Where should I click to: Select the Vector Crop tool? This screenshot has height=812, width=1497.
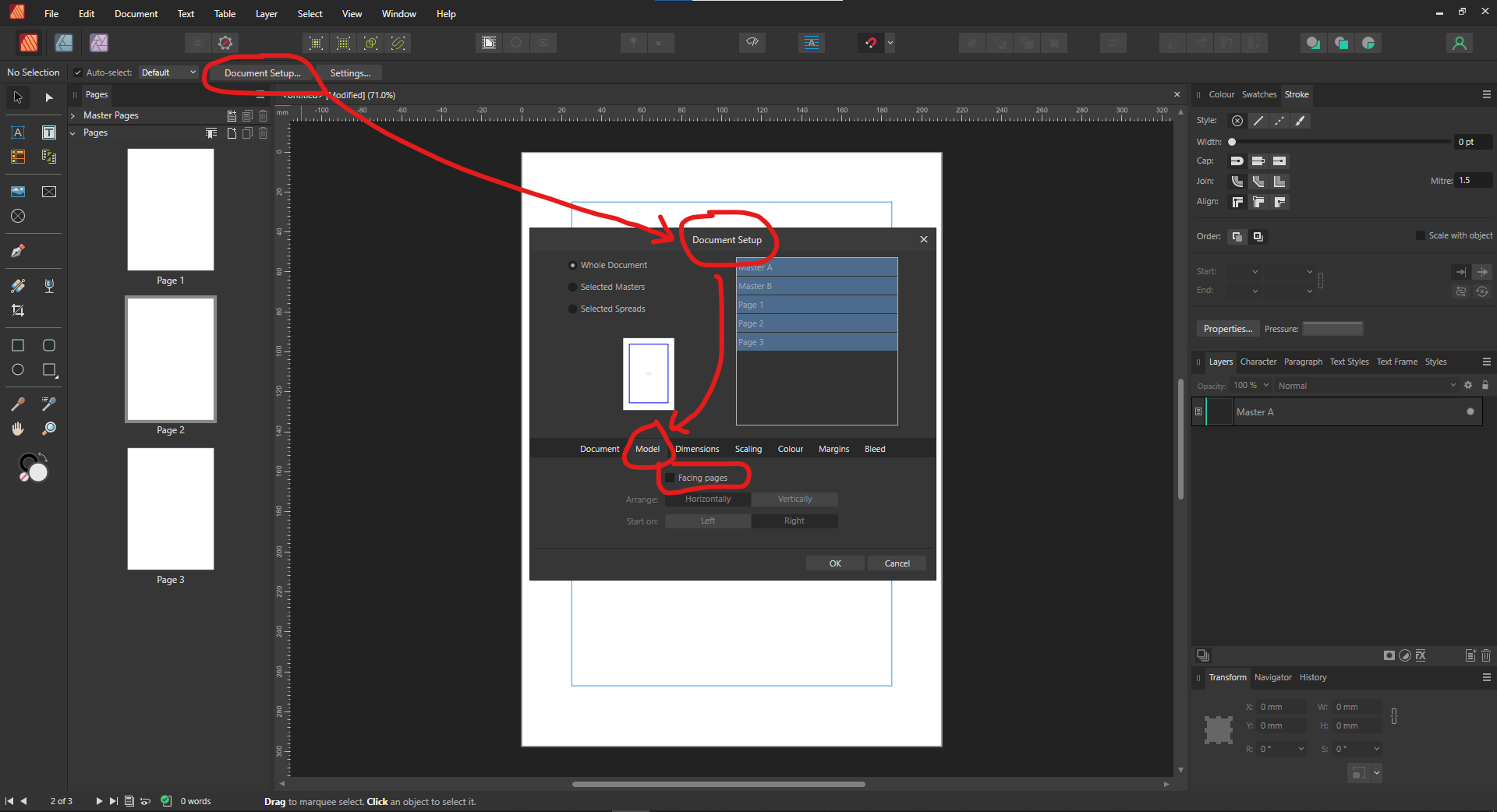pyautogui.click(x=18, y=310)
